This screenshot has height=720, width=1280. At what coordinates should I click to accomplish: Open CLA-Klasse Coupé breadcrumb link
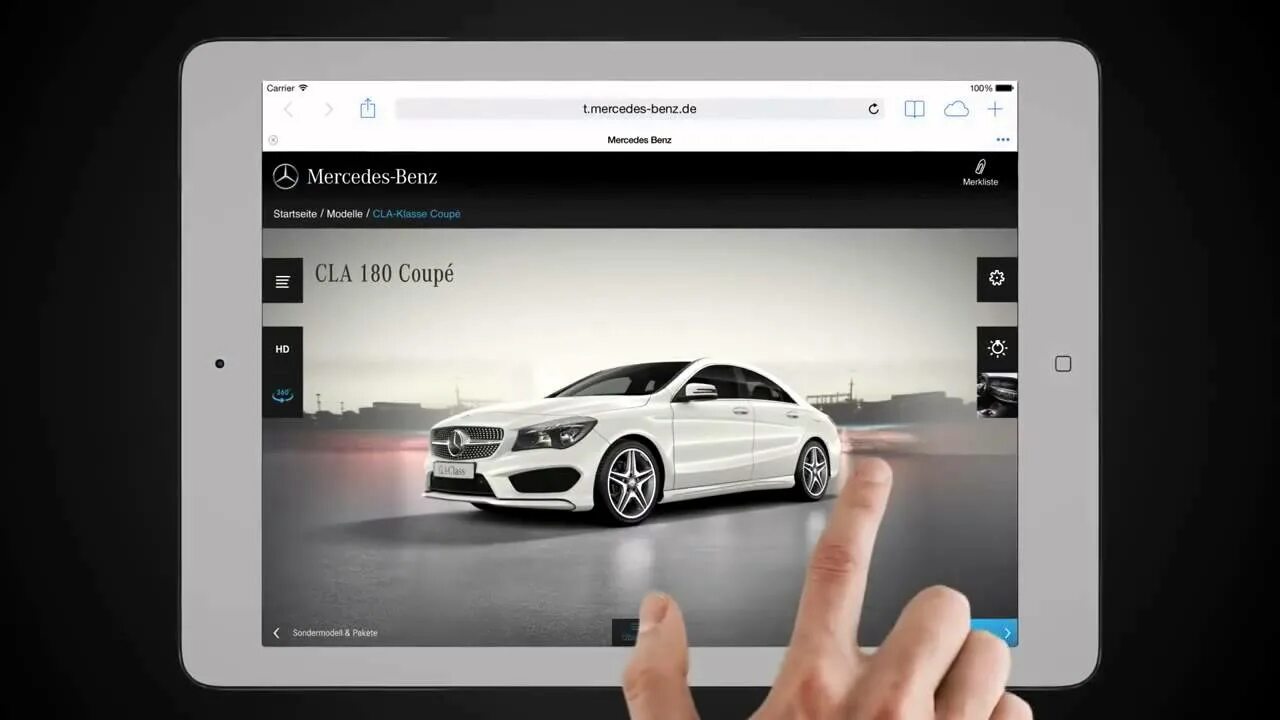tap(417, 214)
